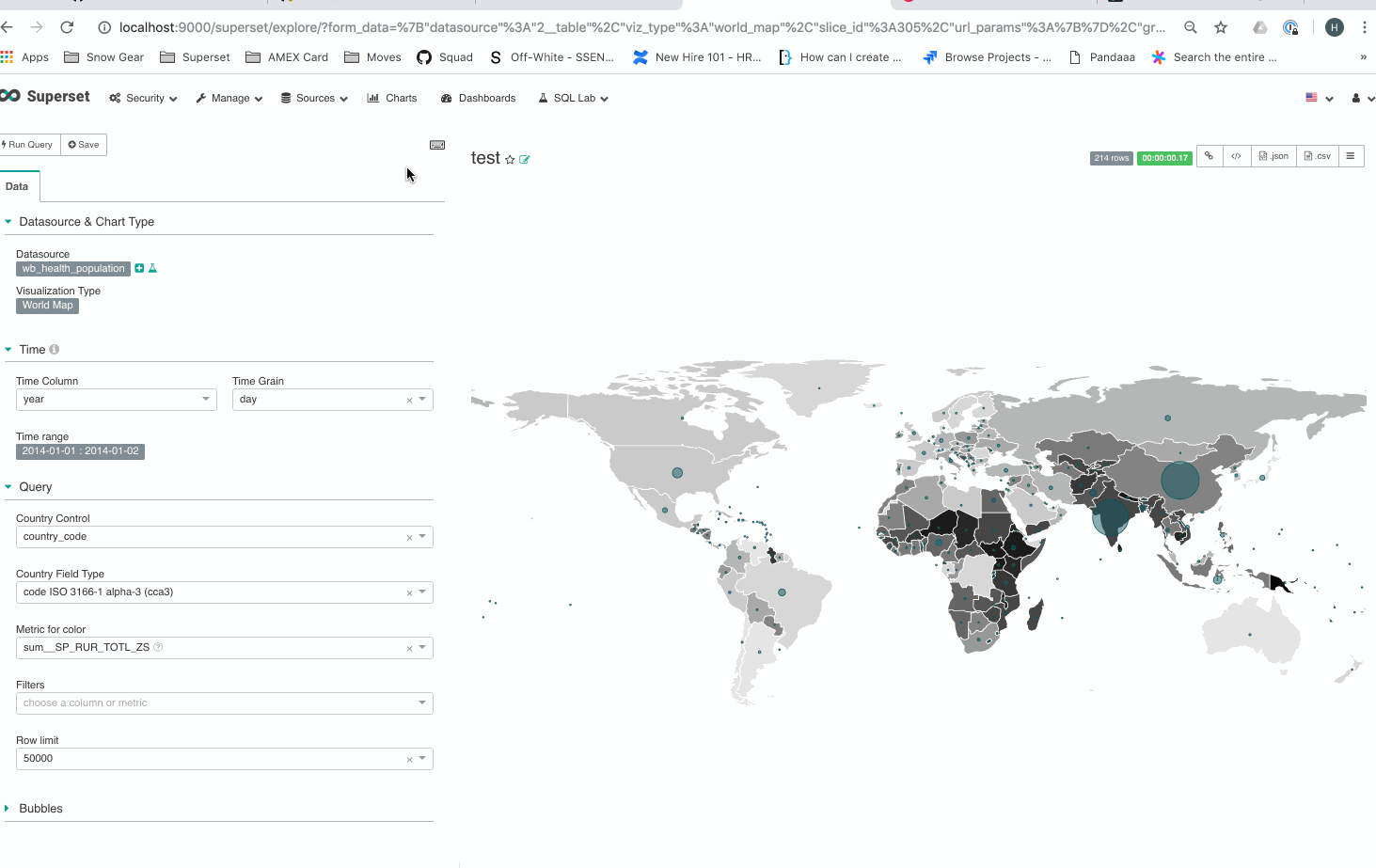Change the World Map visualization type

pos(47,306)
